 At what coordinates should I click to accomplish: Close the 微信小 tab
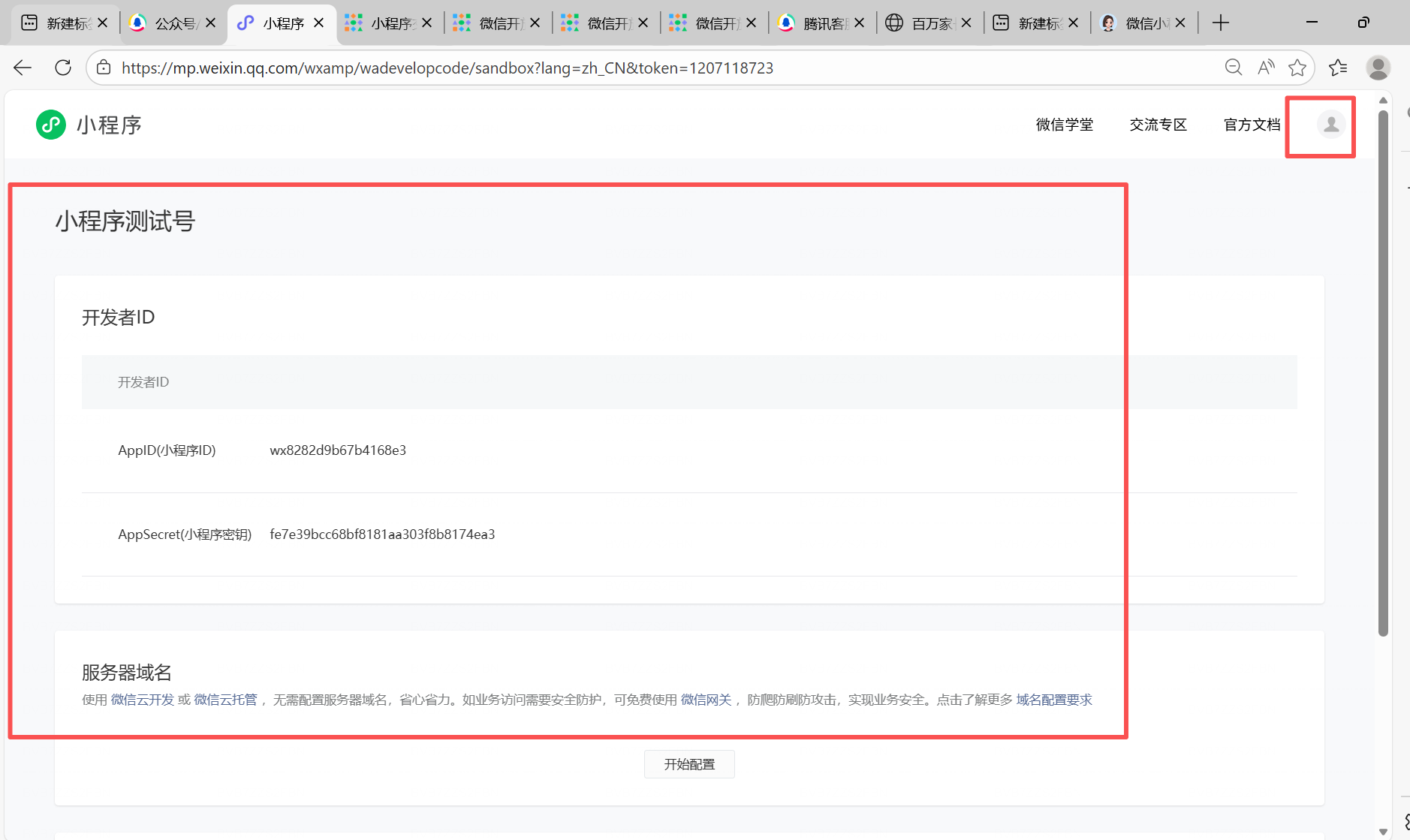pyautogui.click(x=1180, y=23)
